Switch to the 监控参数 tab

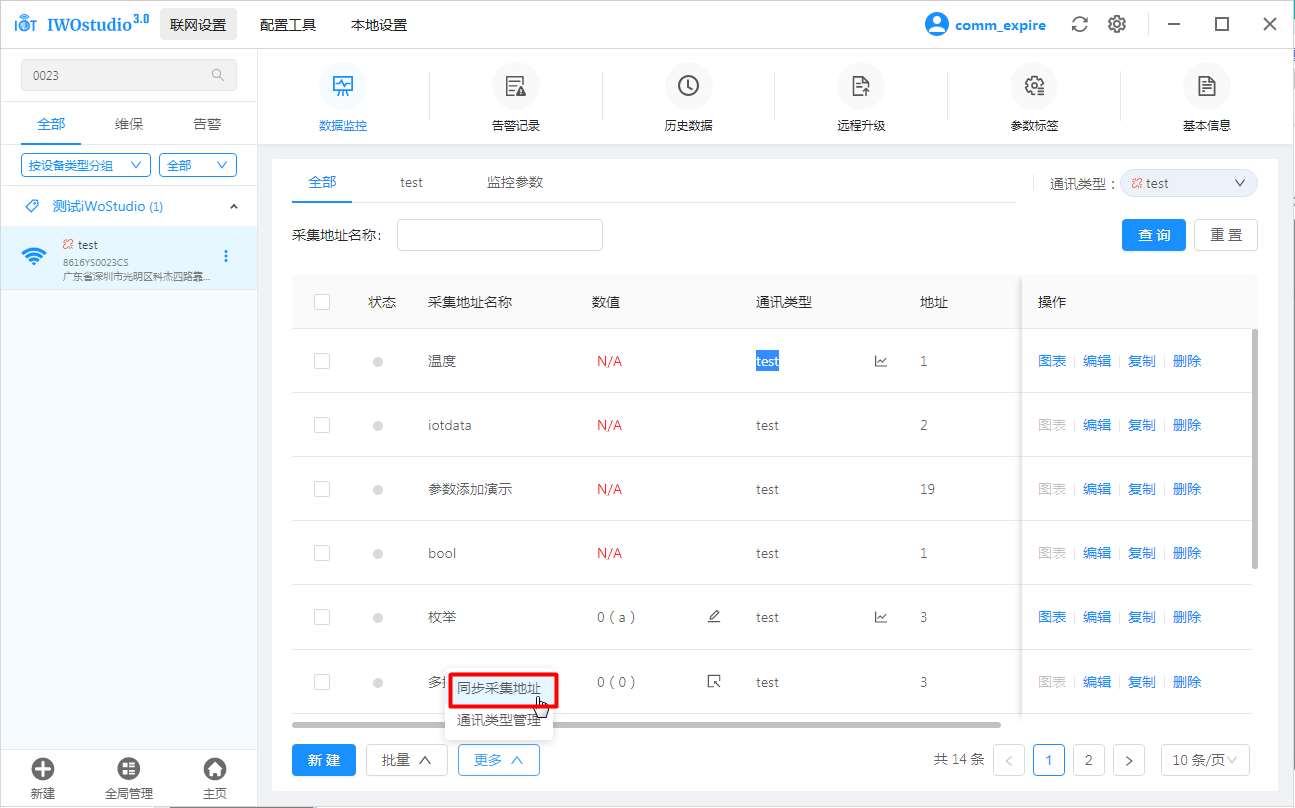pyautogui.click(x=514, y=182)
